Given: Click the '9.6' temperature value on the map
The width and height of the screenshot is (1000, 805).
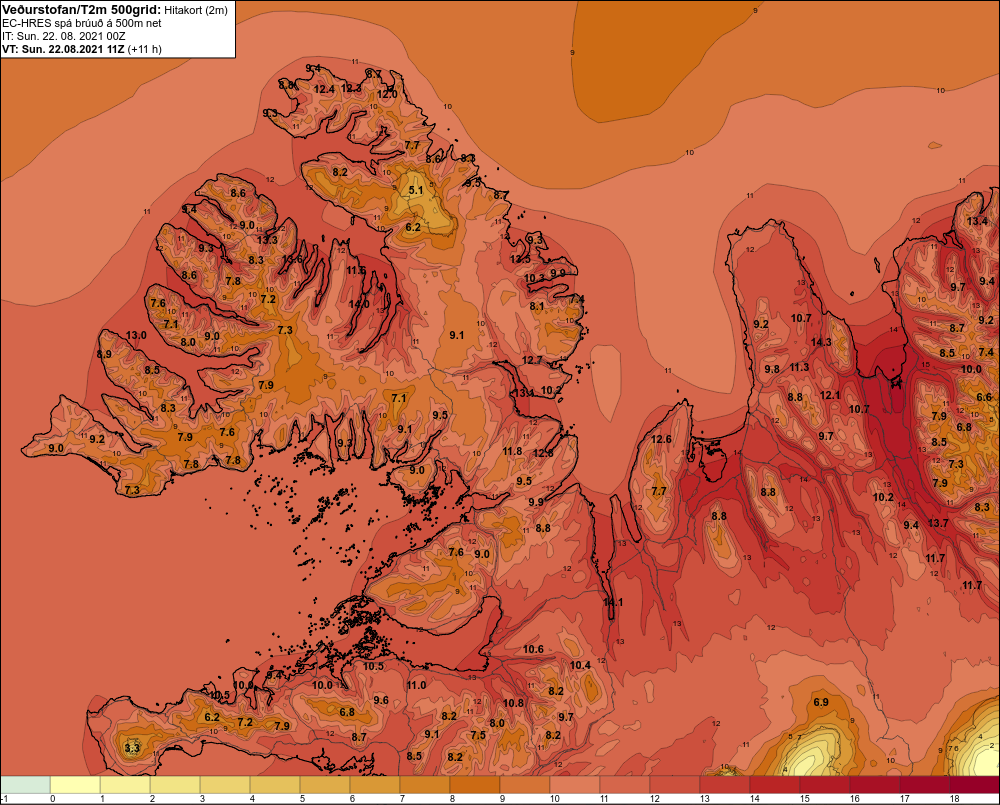Looking at the screenshot, I should click(x=381, y=700).
